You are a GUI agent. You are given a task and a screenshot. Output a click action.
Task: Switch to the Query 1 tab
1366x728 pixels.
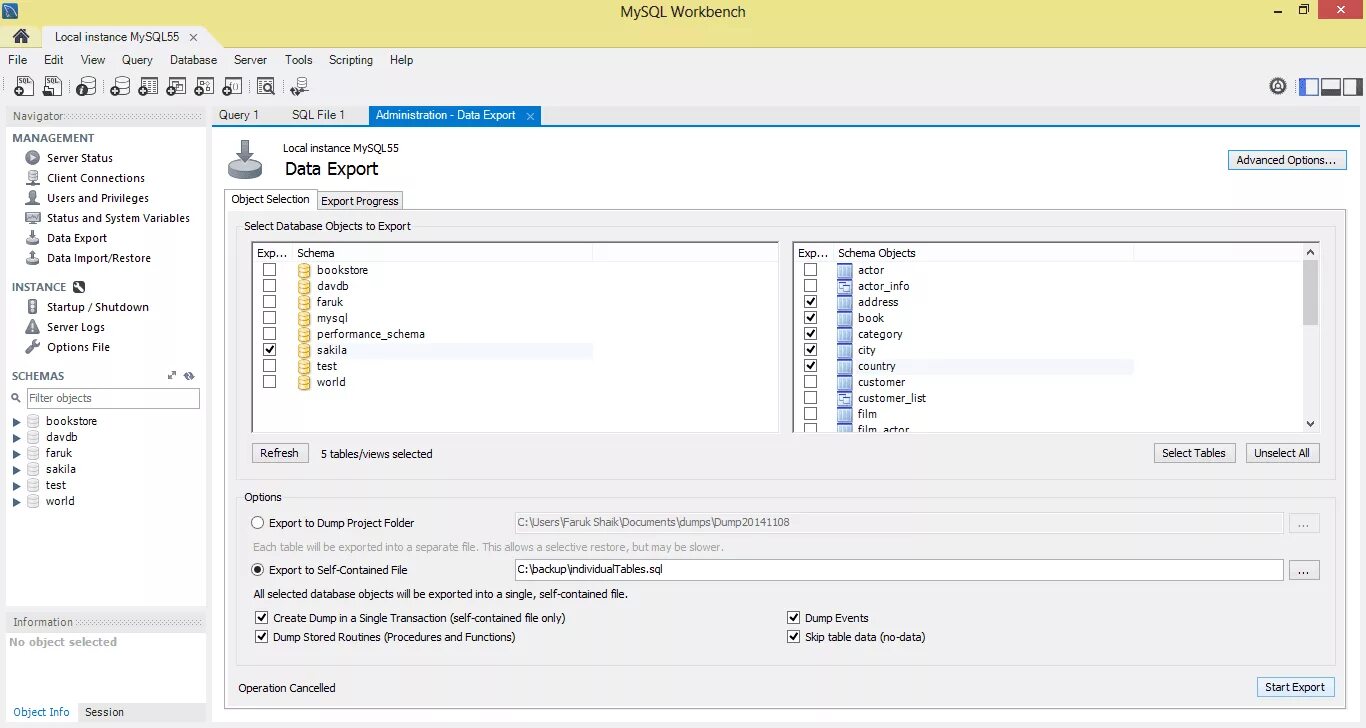pos(239,115)
